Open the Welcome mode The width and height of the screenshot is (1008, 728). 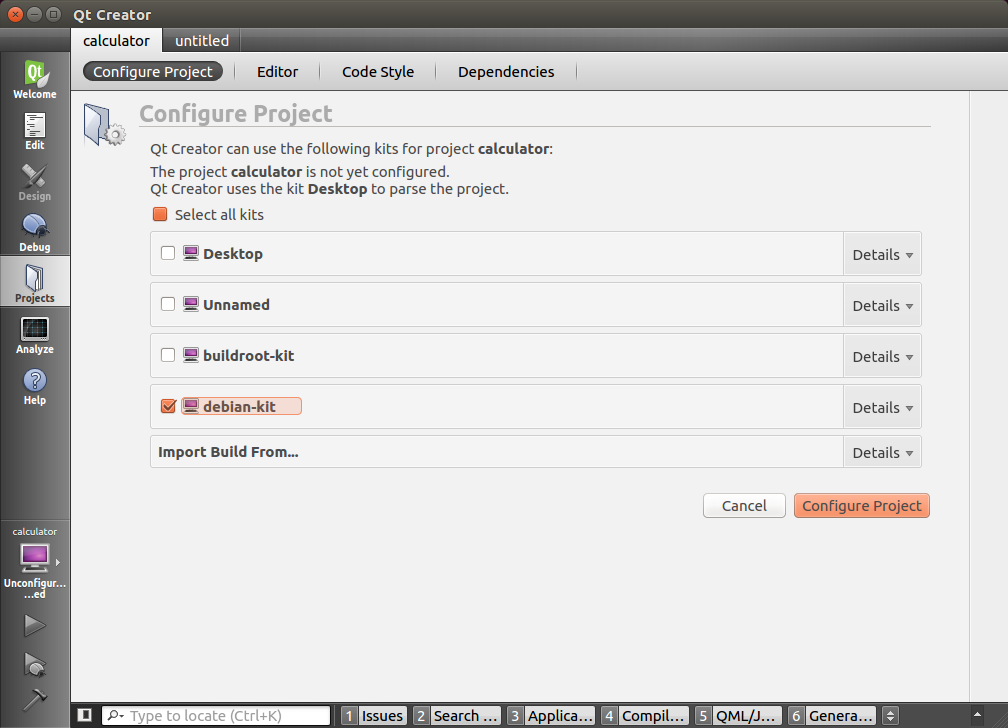click(x=35, y=79)
